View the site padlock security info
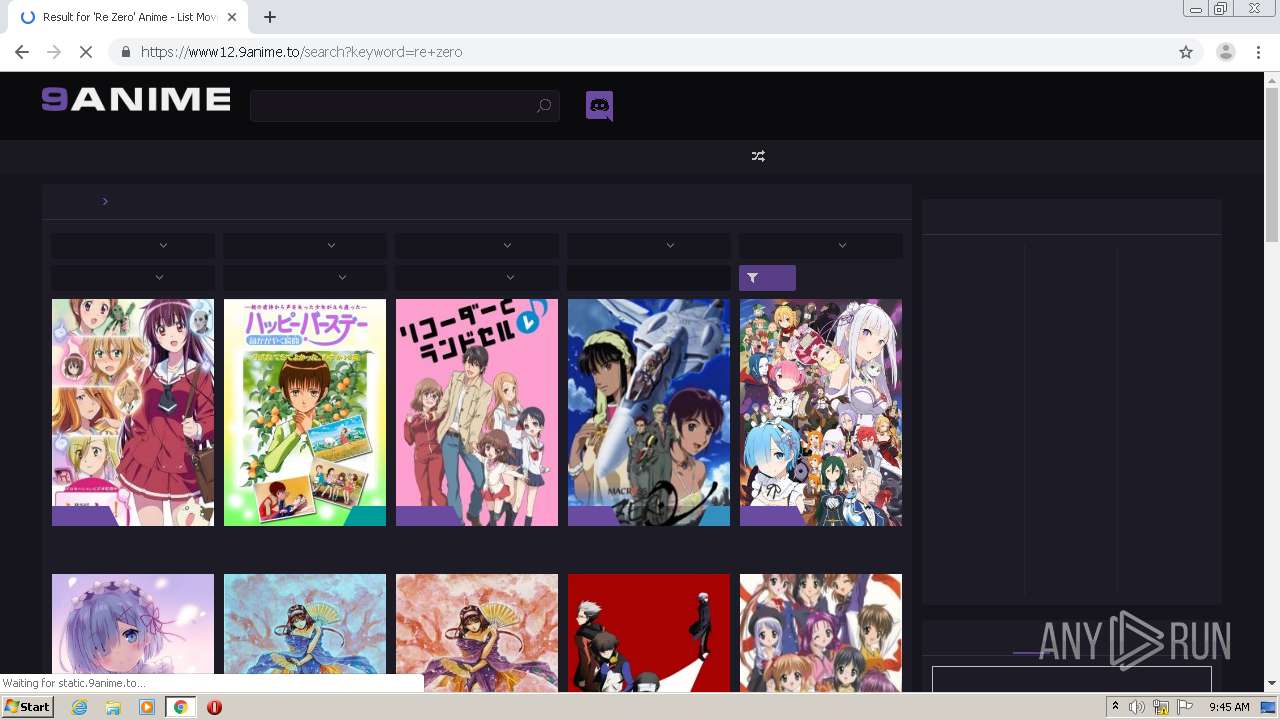This screenshot has width=1280, height=720. (125, 52)
